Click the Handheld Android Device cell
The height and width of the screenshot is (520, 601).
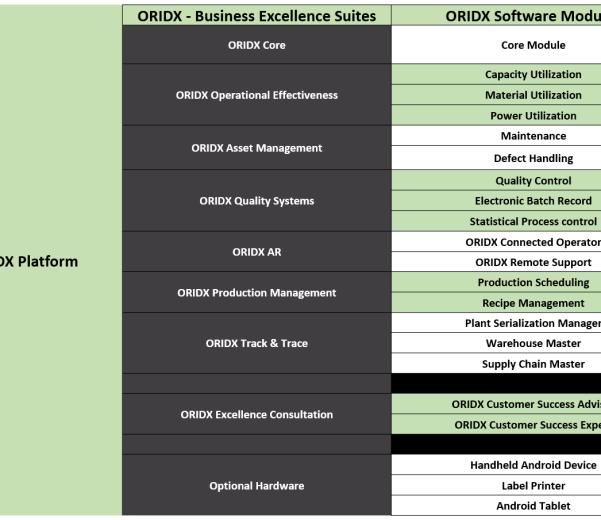pos(532,465)
